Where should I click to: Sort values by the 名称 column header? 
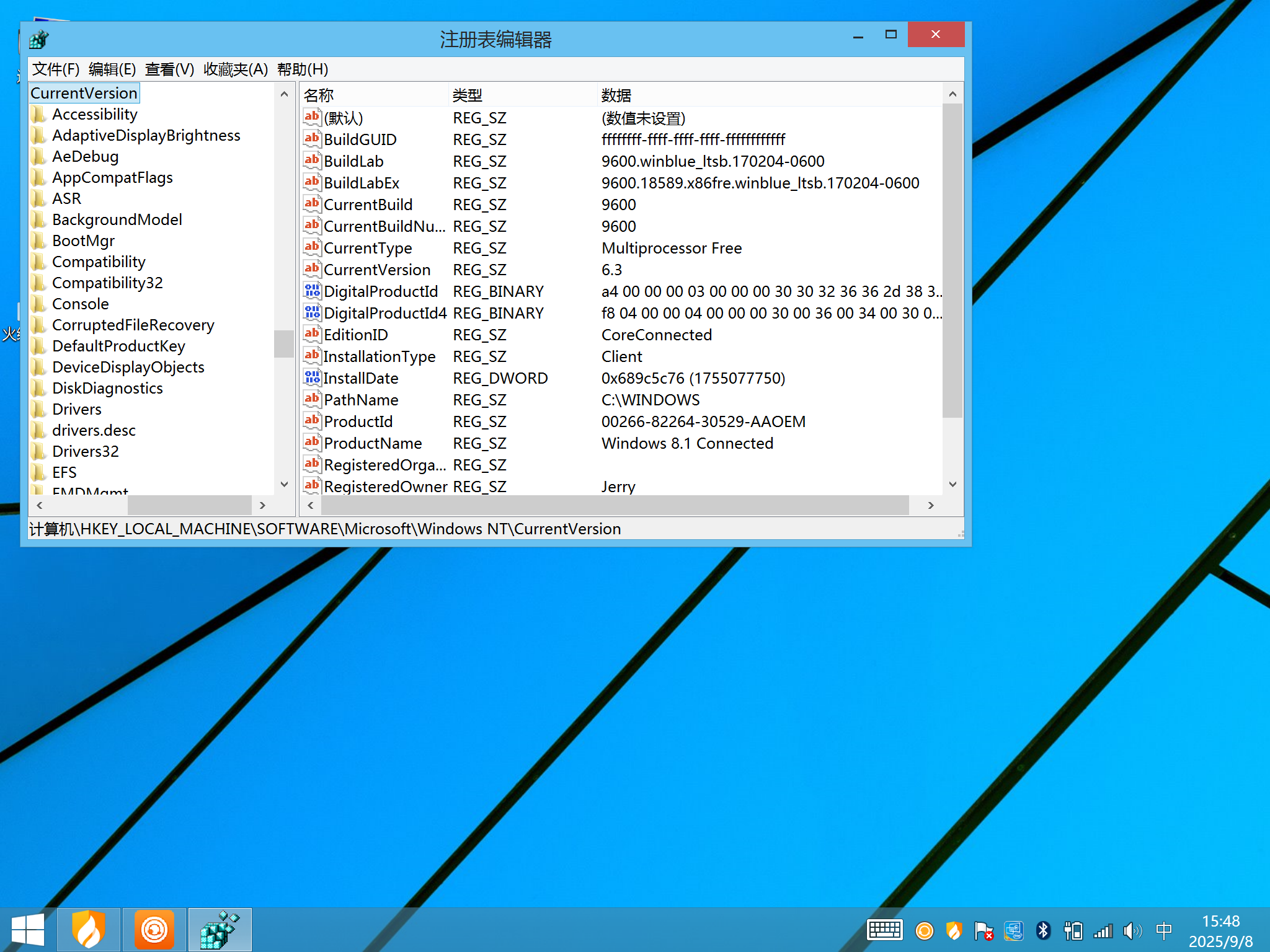click(374, 95)
